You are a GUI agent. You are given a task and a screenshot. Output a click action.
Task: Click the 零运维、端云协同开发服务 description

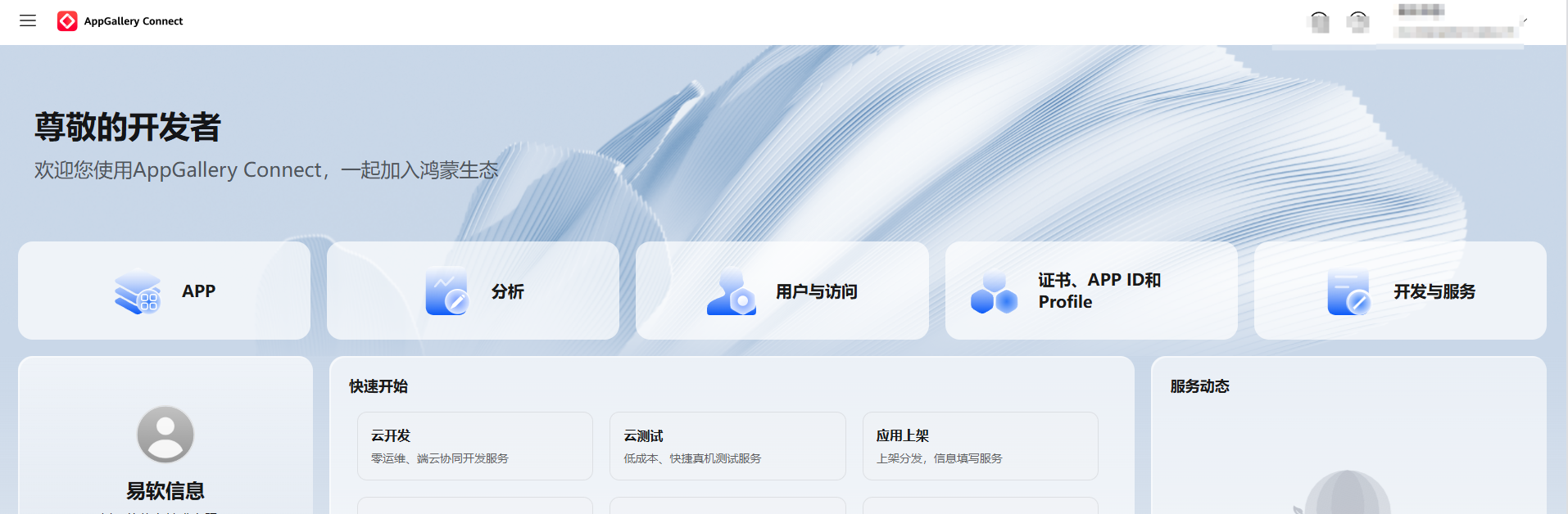pos(440,458)
